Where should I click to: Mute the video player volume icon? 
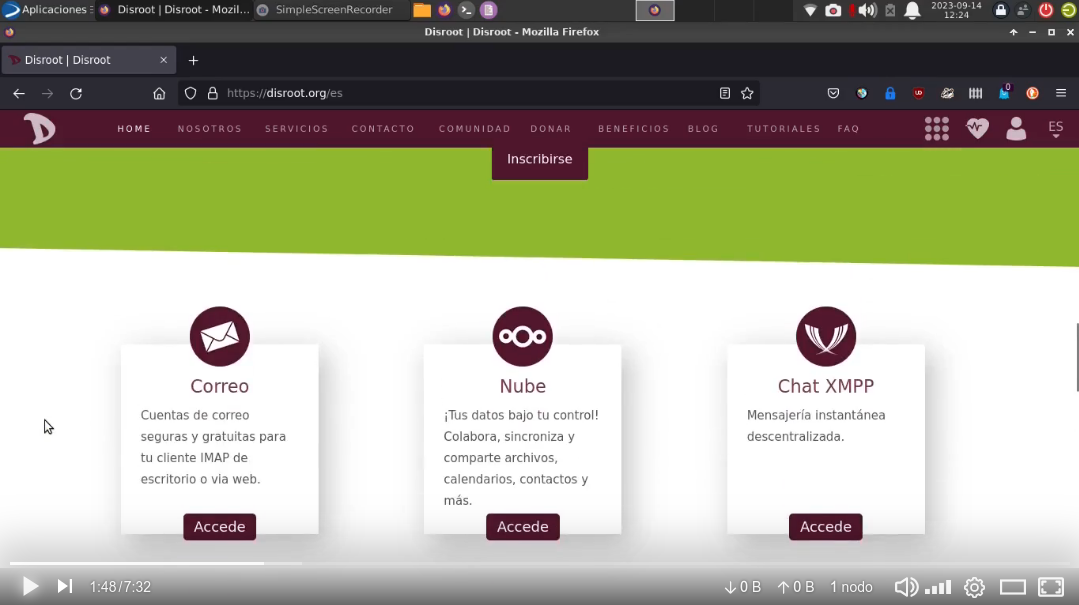pos(906,587)
